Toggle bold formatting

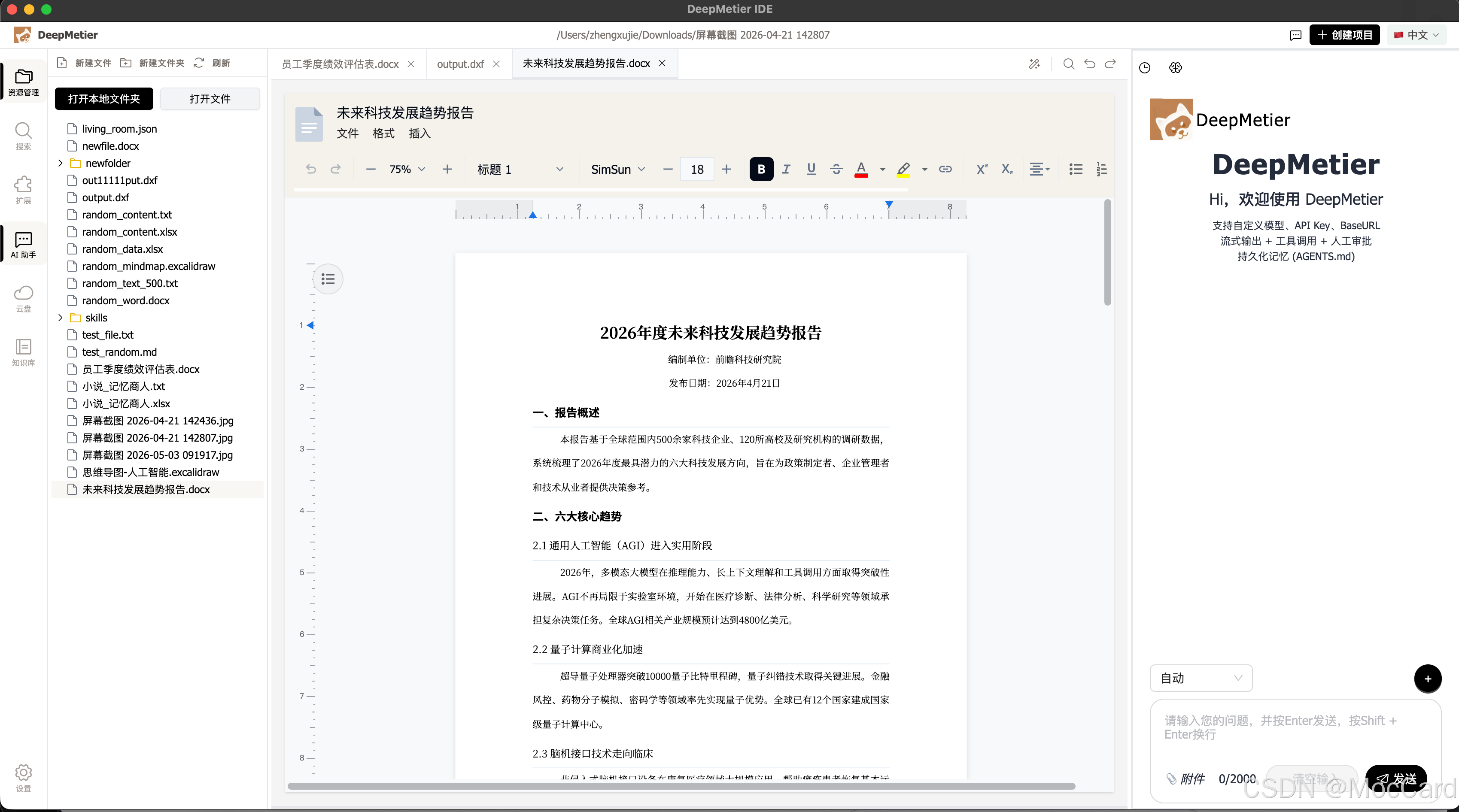(x=761, y=169)
